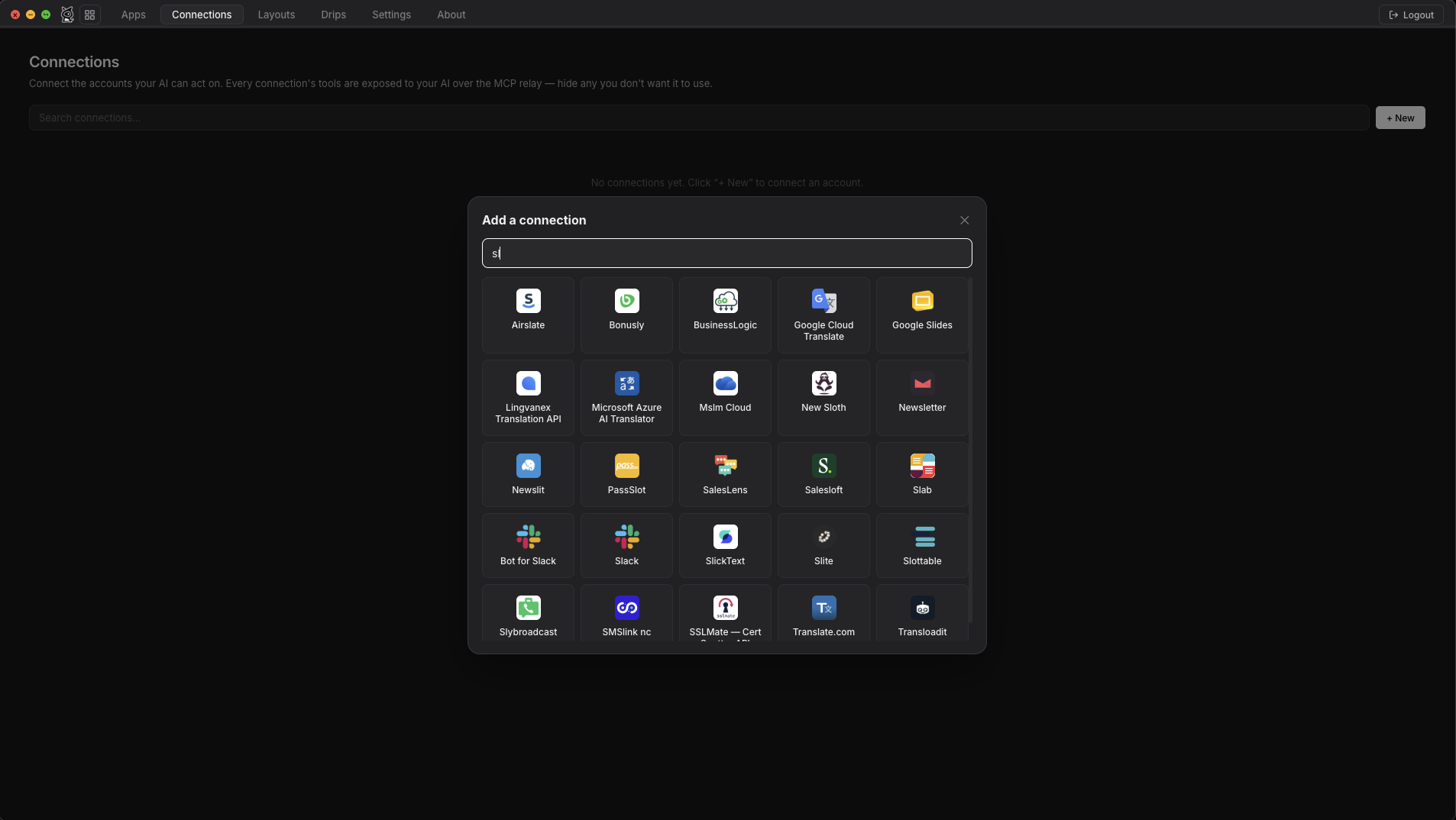Viewport: 1456px width, 820px height.
Task: Pick the Slite icon
Action: tap(823, 537)
